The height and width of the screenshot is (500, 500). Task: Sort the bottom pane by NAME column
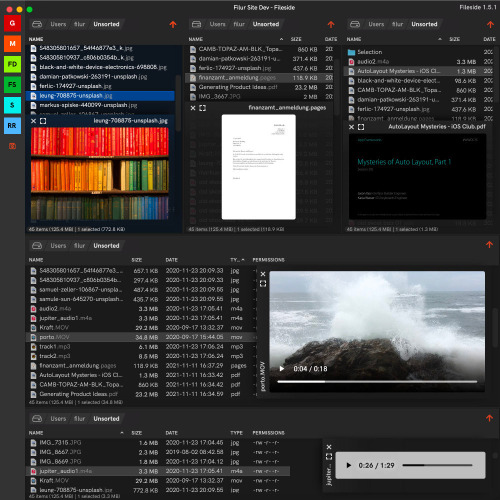click(36, 433)
